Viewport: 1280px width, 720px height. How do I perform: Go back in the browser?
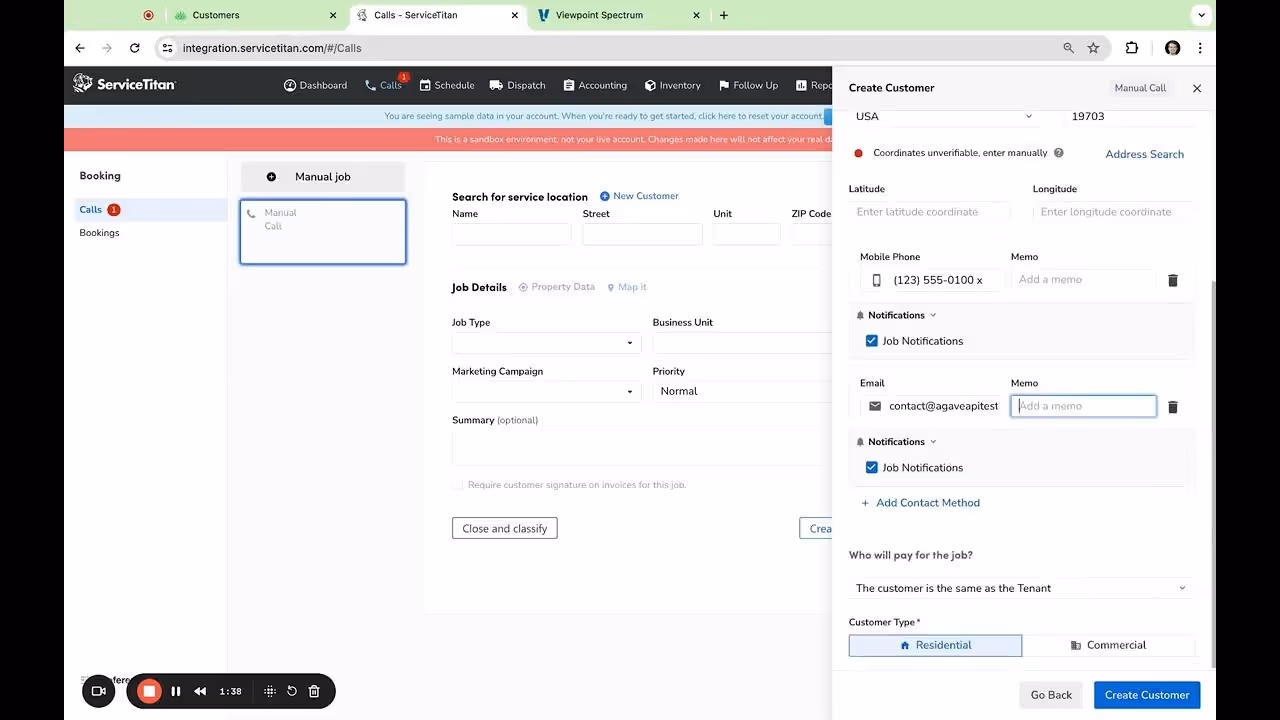[80, 48]
